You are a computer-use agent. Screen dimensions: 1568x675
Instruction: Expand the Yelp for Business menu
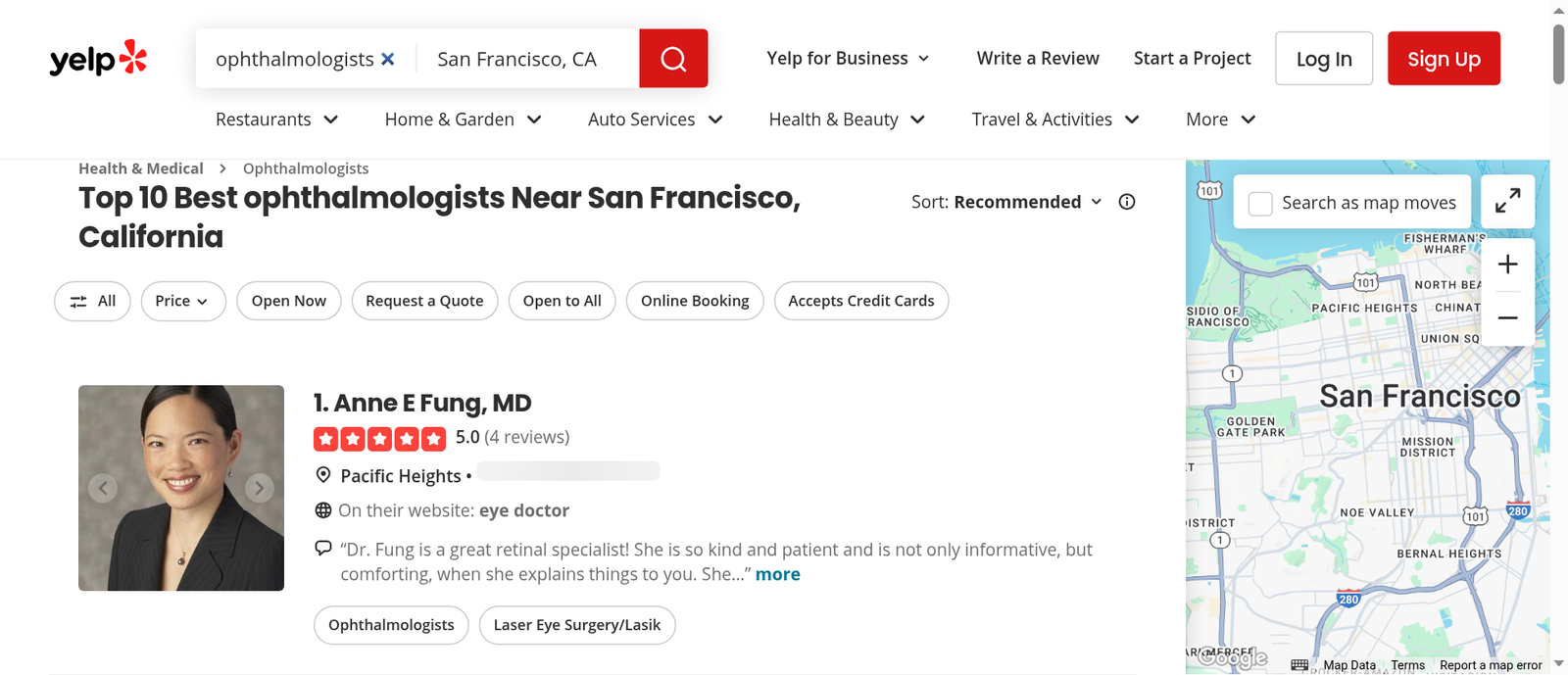(x=849, y=59)
